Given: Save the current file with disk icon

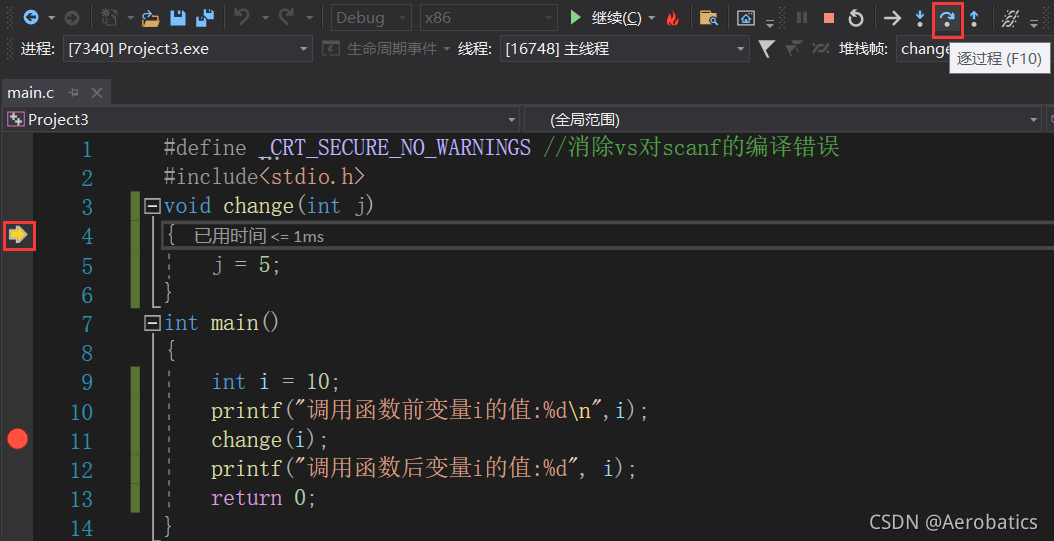Looking at the screenshot, I should [x=178, y=17].
